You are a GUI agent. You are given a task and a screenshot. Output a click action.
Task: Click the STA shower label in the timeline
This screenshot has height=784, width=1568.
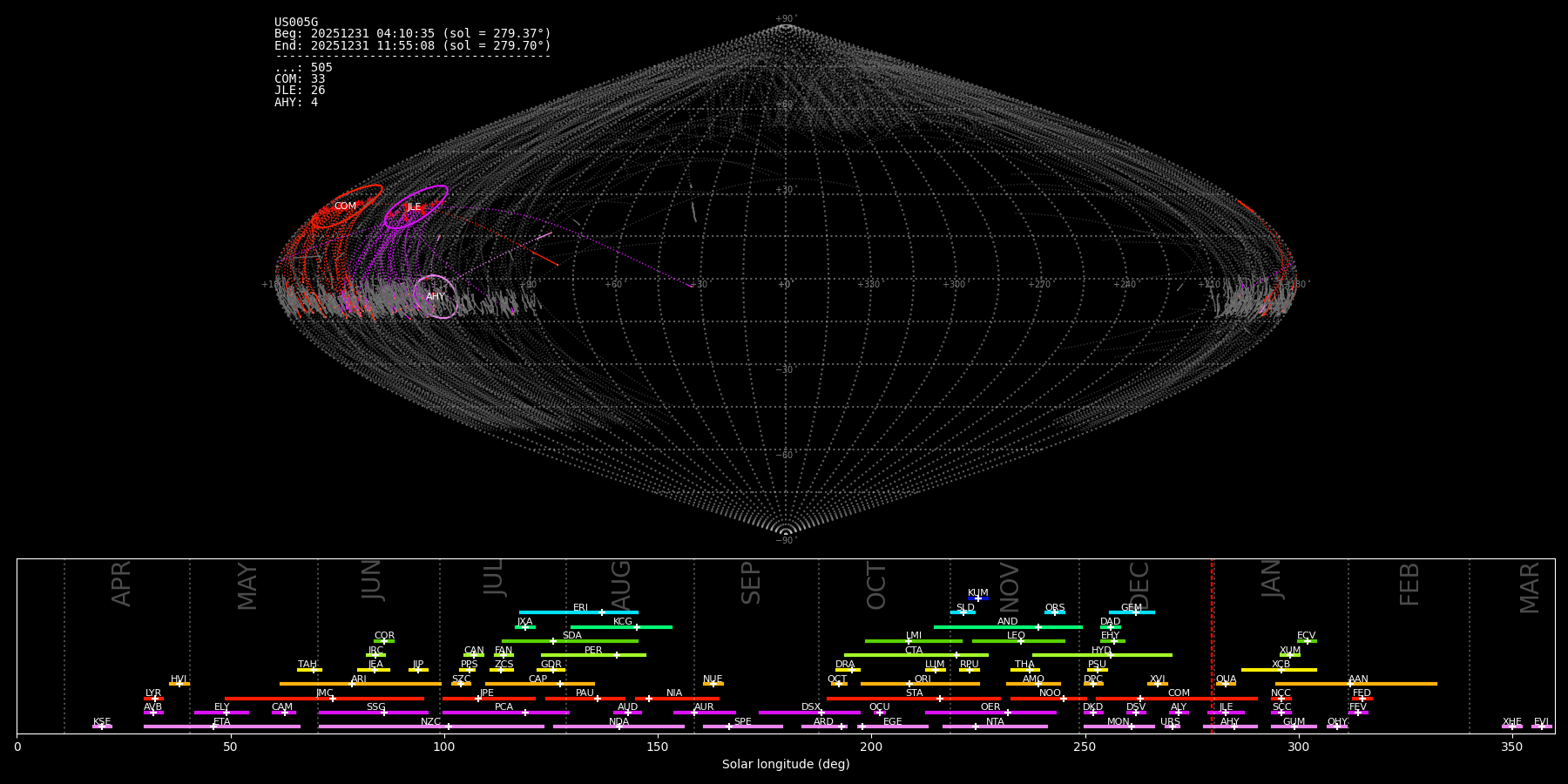tap(914, 693)
